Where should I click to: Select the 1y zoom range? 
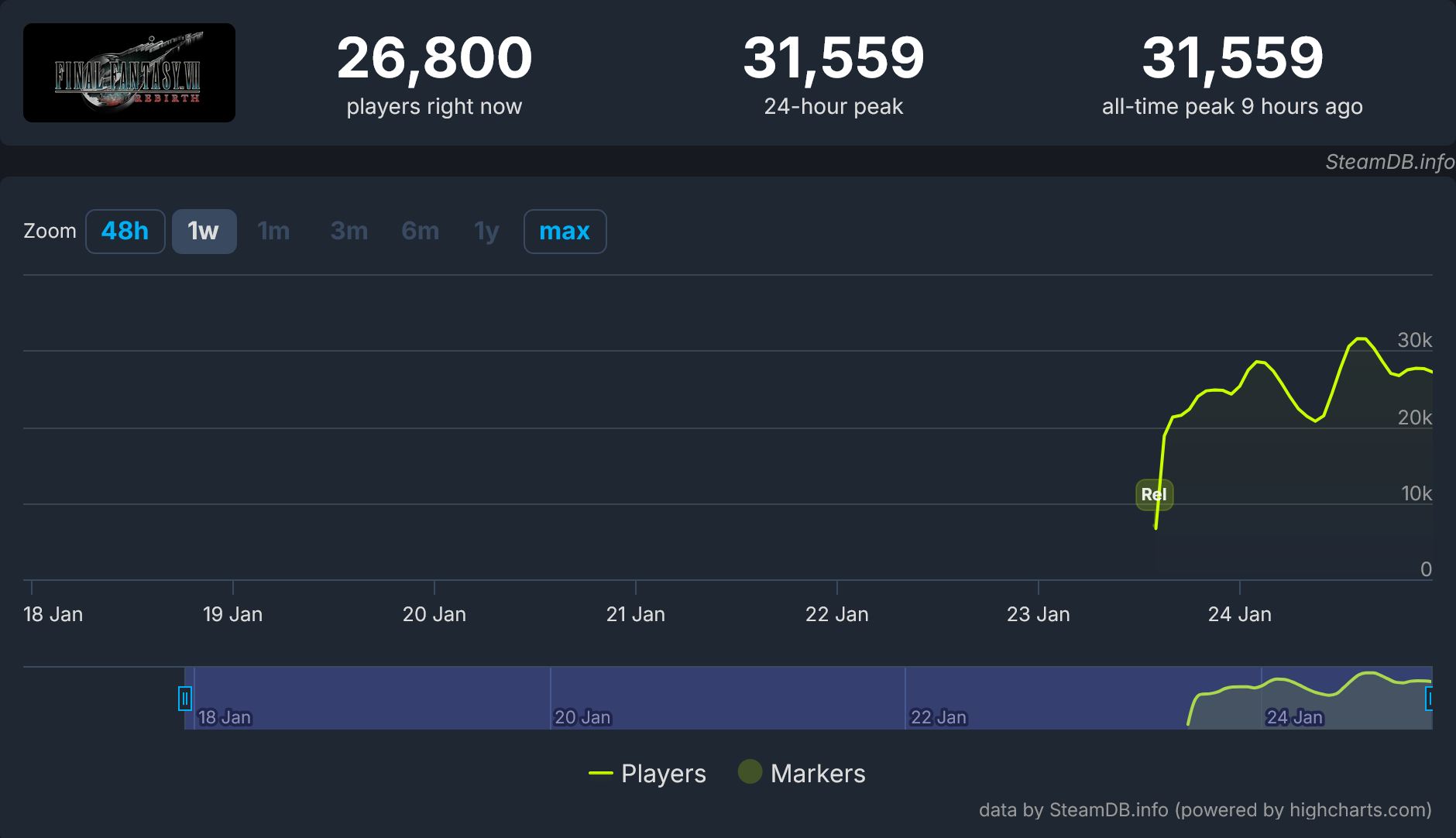[x=486, y=231]
